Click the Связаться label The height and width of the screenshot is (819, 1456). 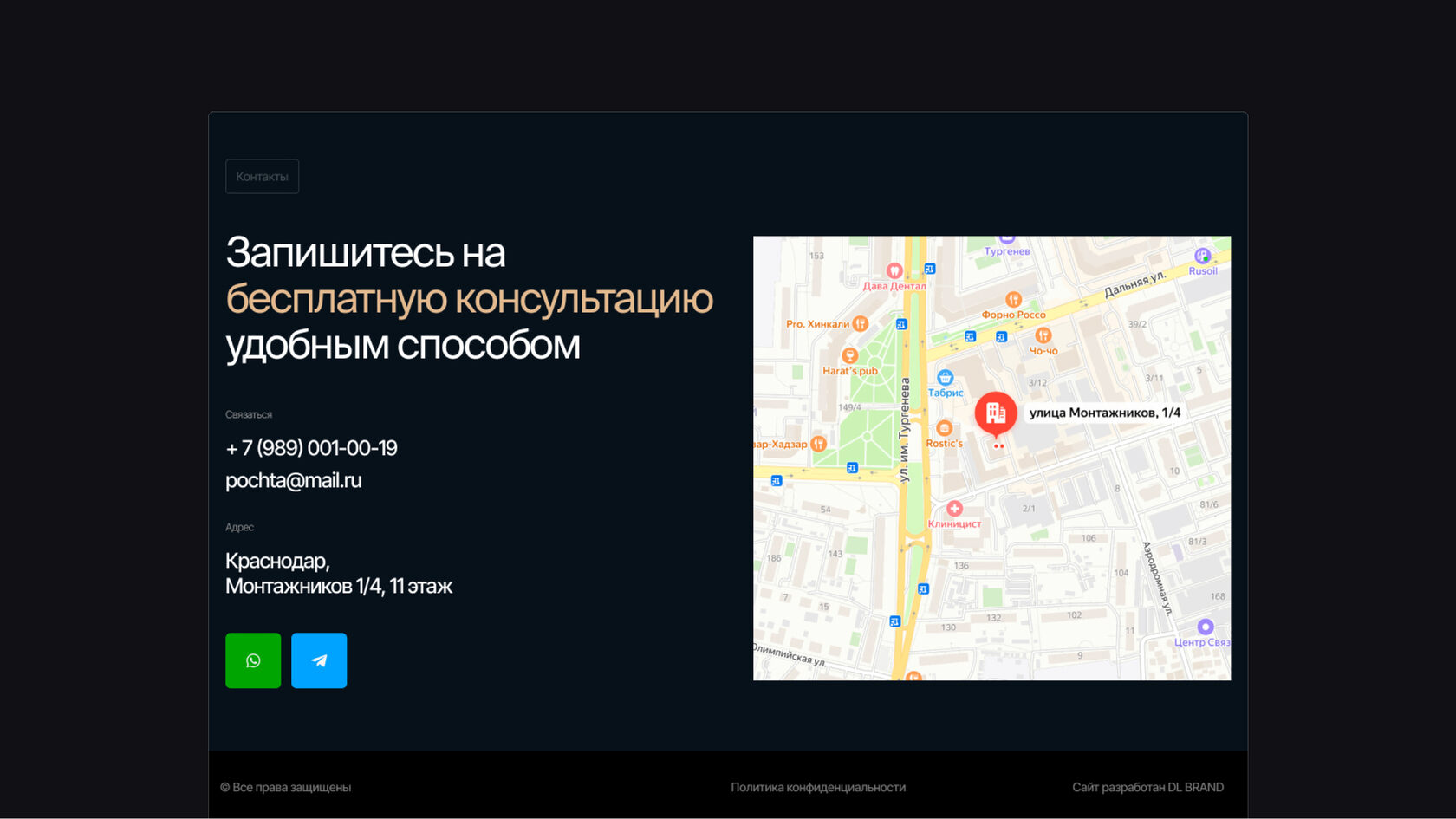(x=249, y=414)
